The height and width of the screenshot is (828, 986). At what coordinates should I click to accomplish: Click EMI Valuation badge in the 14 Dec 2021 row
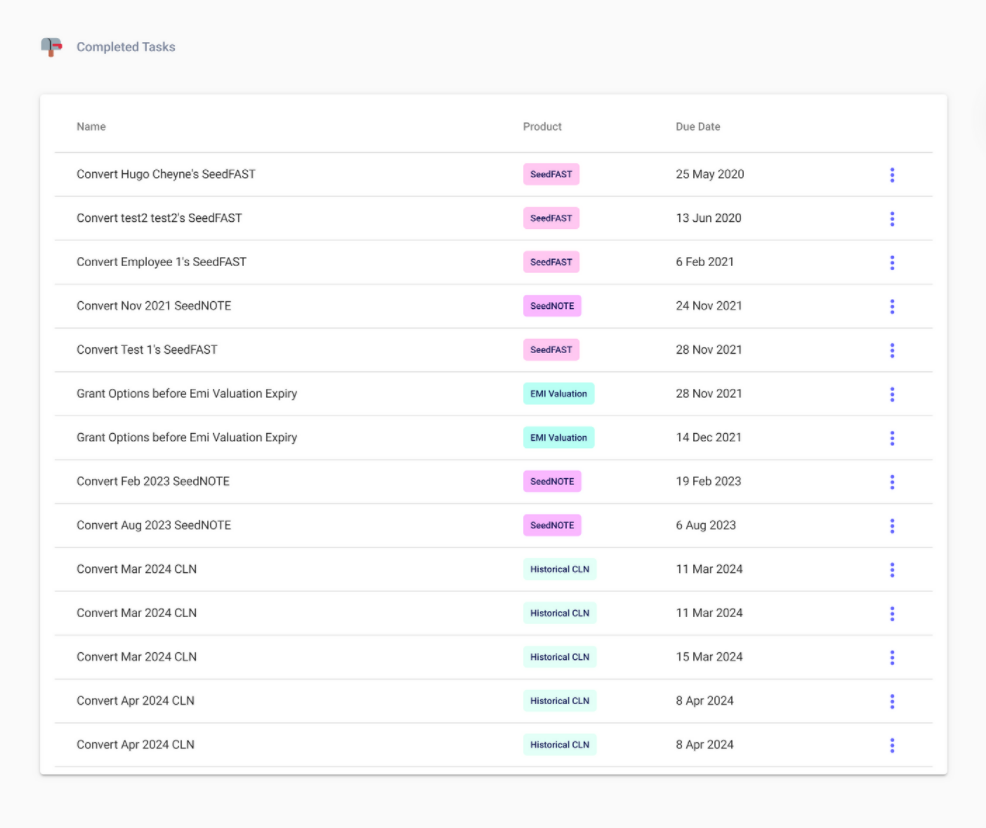pyautogui.click(x=558, y=438)
